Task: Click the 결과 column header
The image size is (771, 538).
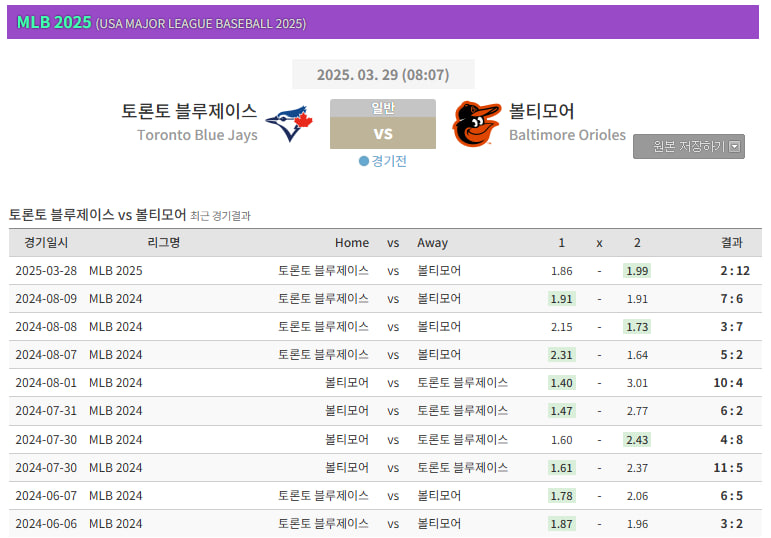Action: (732, 243)
